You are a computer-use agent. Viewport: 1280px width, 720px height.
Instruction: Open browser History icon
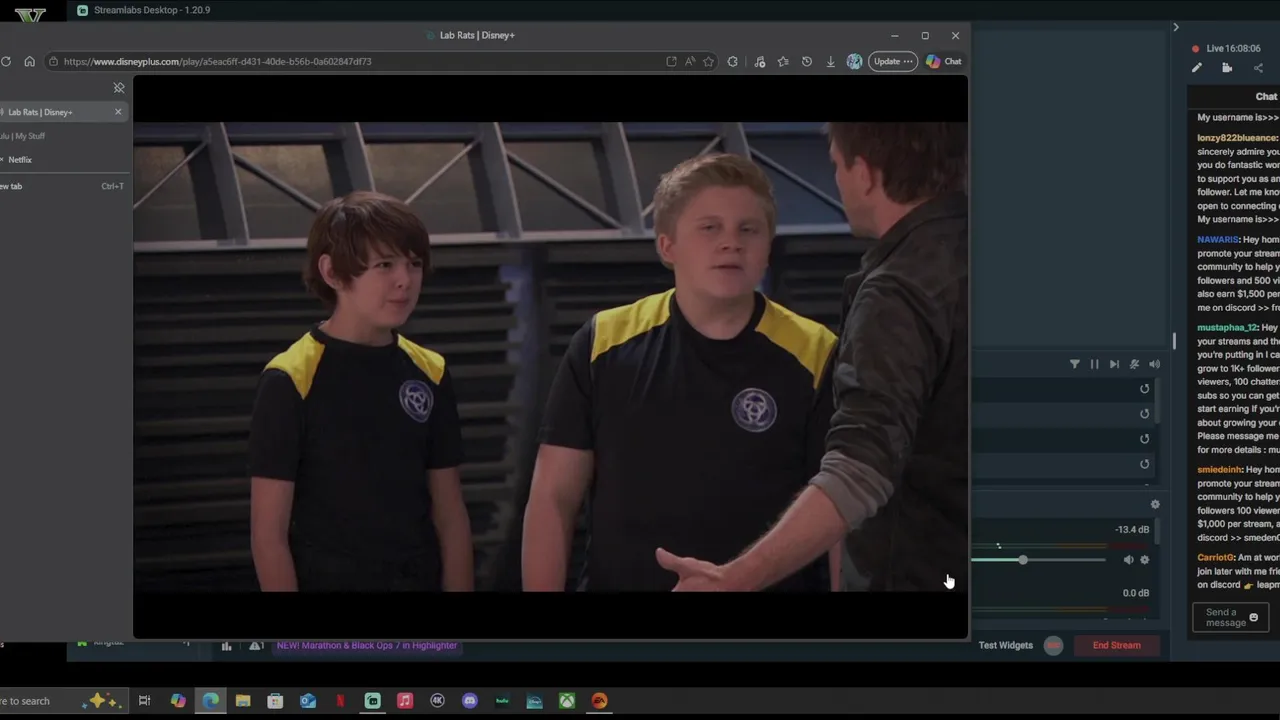807,62
